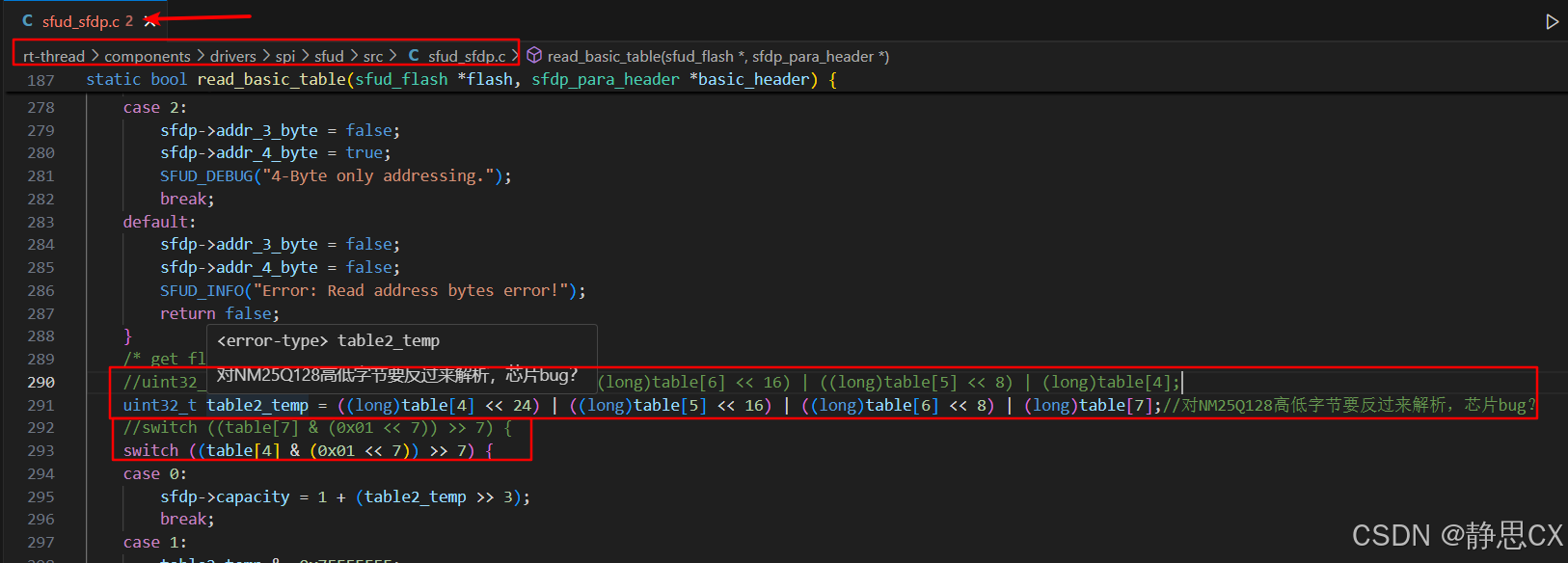Select components in the breadcrumb path
Image resolution: width=1568 pixels, height=563 pixels.
pyautogui.click(x=148, y=57)
